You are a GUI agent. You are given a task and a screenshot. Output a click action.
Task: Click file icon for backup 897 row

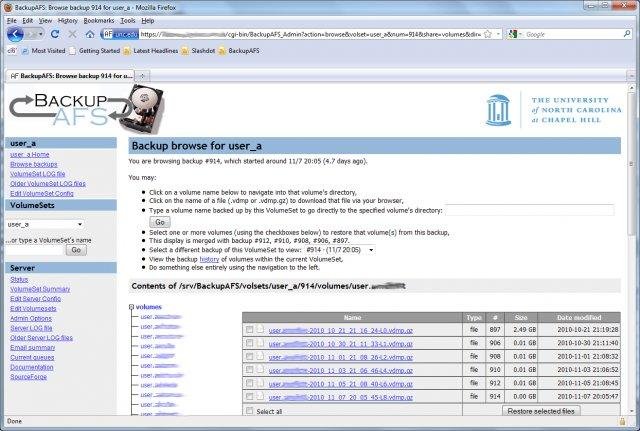tap(260, 329)
